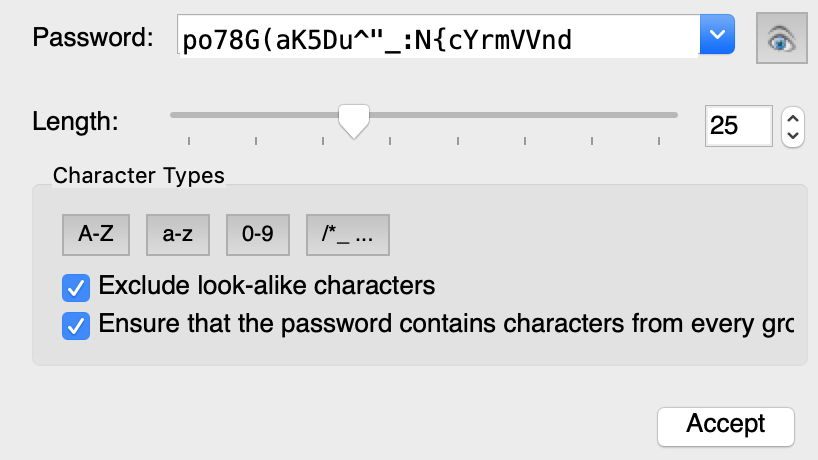The height and width of the screenshot is (460, 818).
Task: Click the Character Types group heading
Action: (138, 176)
